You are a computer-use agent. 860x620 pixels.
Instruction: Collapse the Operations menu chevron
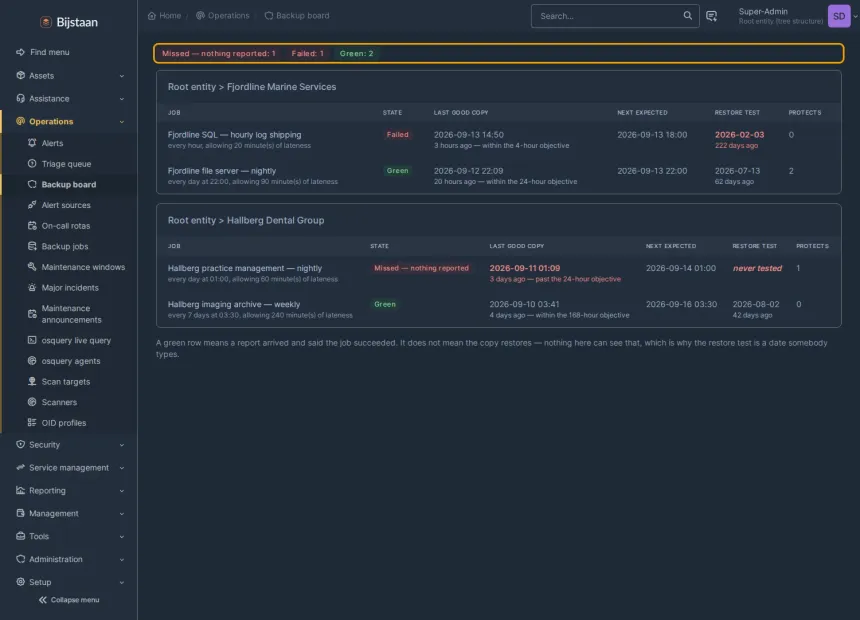122,122
